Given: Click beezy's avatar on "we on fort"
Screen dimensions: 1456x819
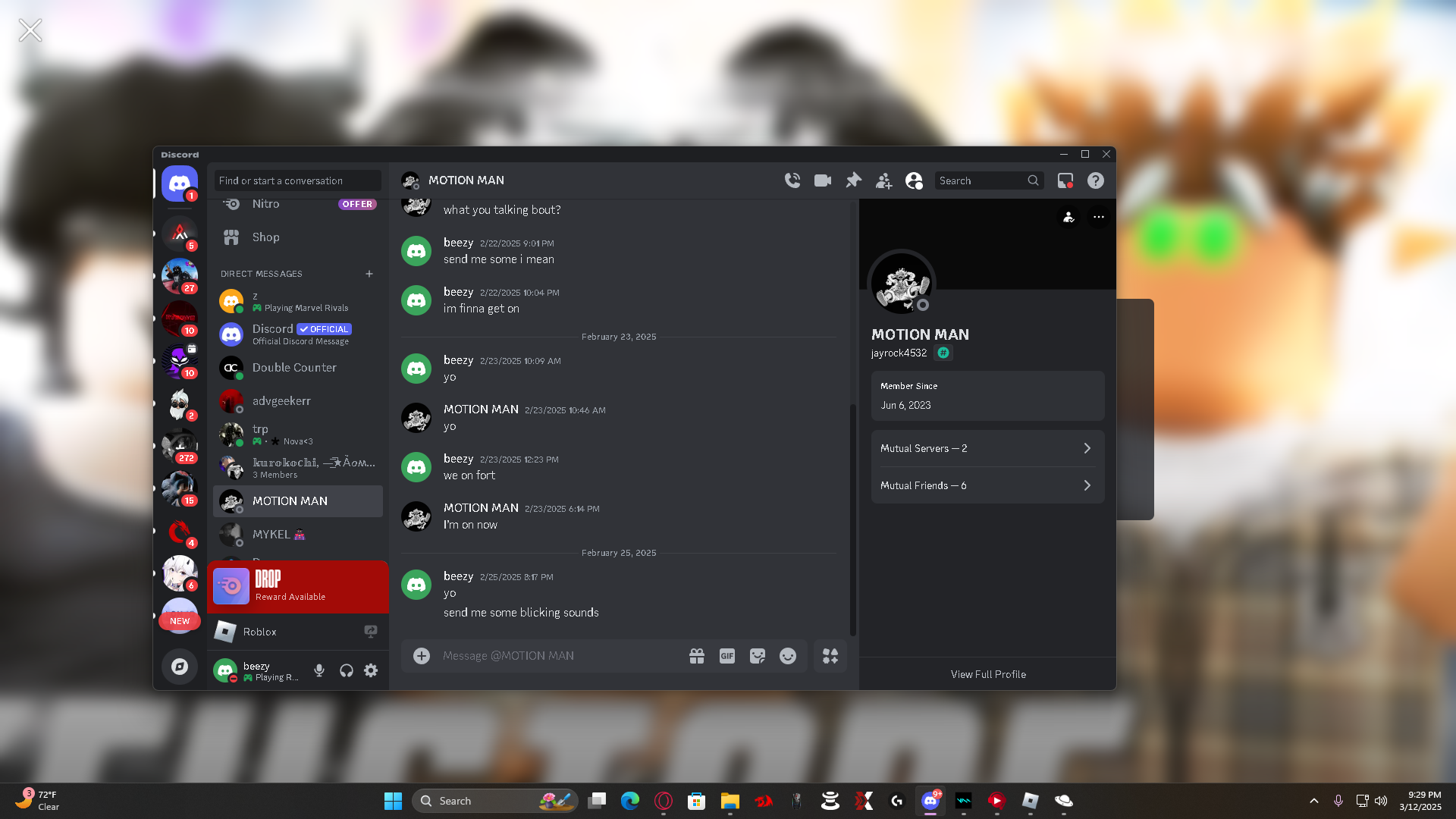Looking at the screenshot, I should point(416,467).
